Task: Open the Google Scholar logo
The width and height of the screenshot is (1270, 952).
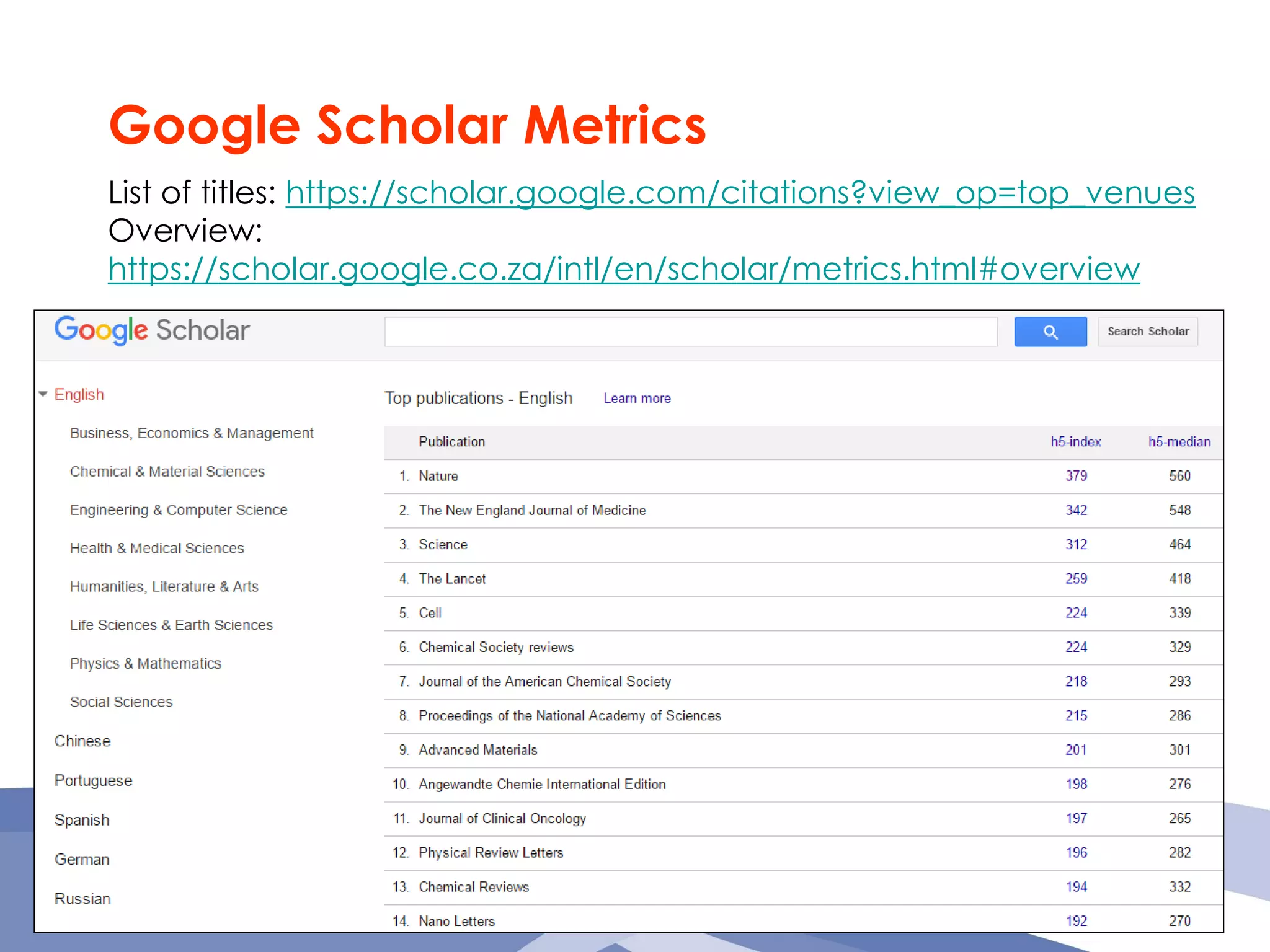Action: 152,330
